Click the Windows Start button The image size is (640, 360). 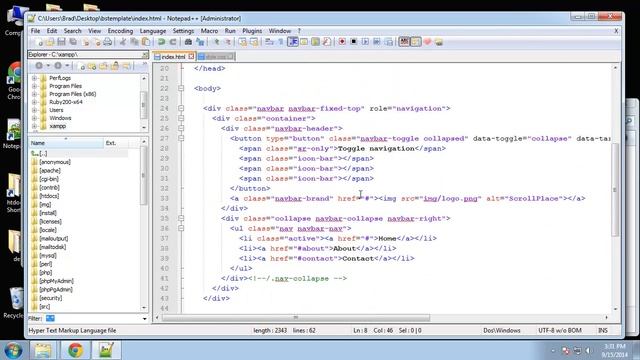[13, 351]
